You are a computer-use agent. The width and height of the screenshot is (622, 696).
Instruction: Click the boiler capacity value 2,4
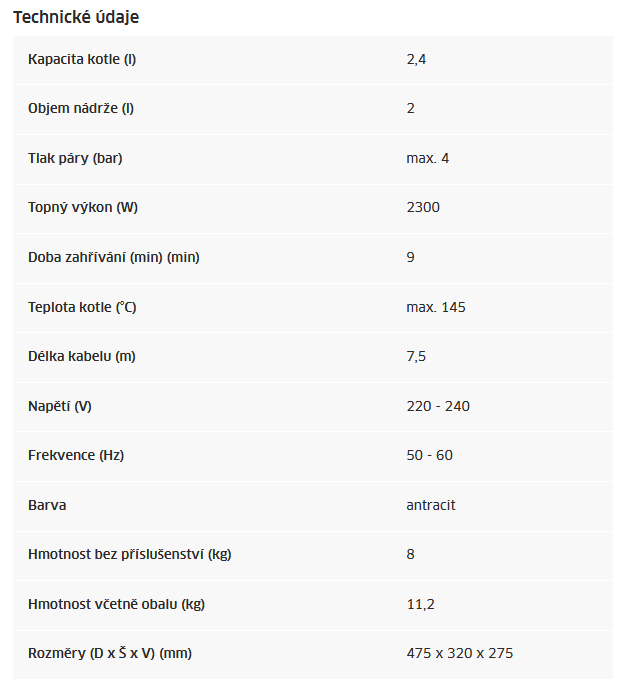pyautogui.click(x=416, y=59)
